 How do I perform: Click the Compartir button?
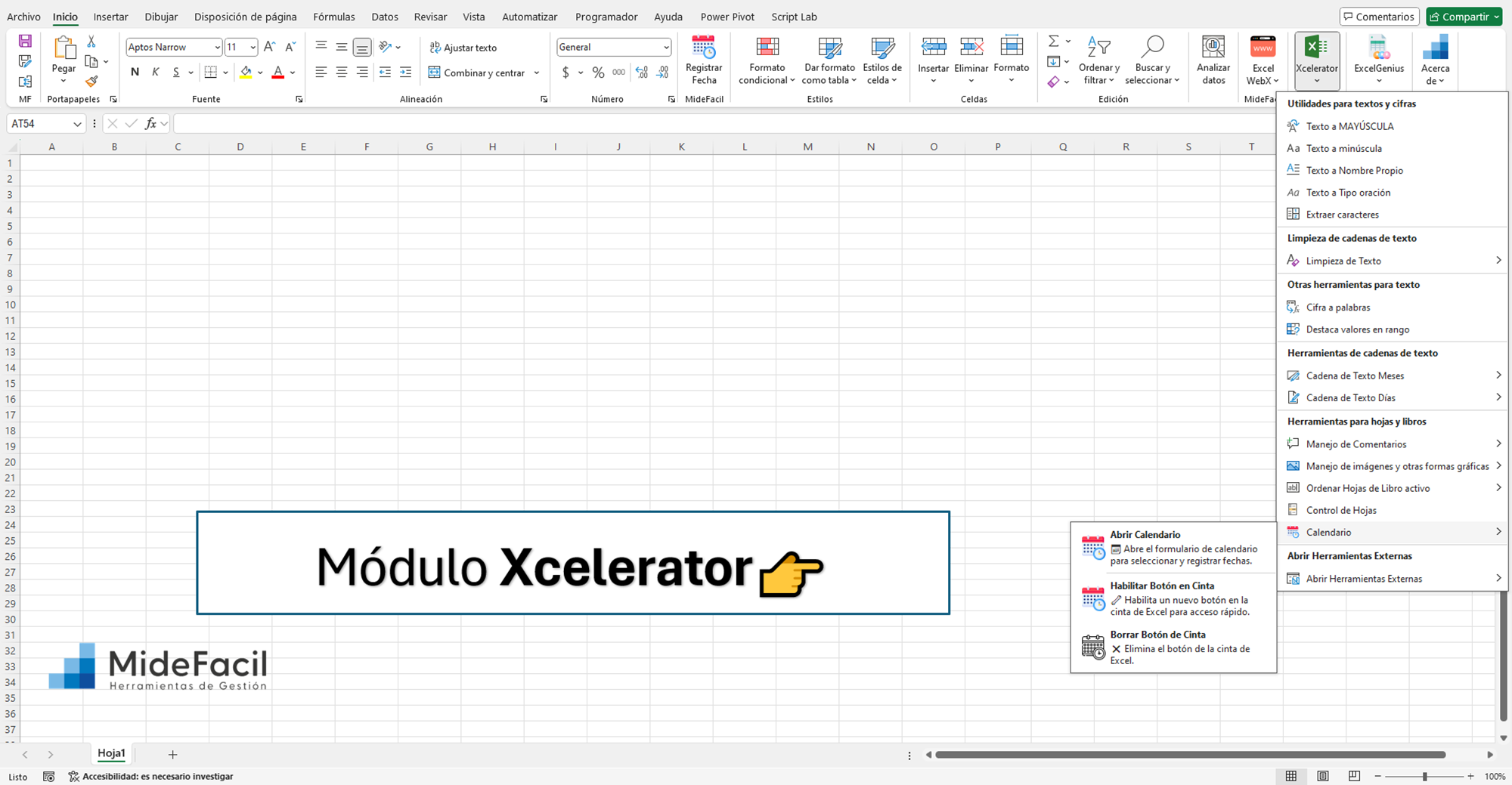[1464, 17]
